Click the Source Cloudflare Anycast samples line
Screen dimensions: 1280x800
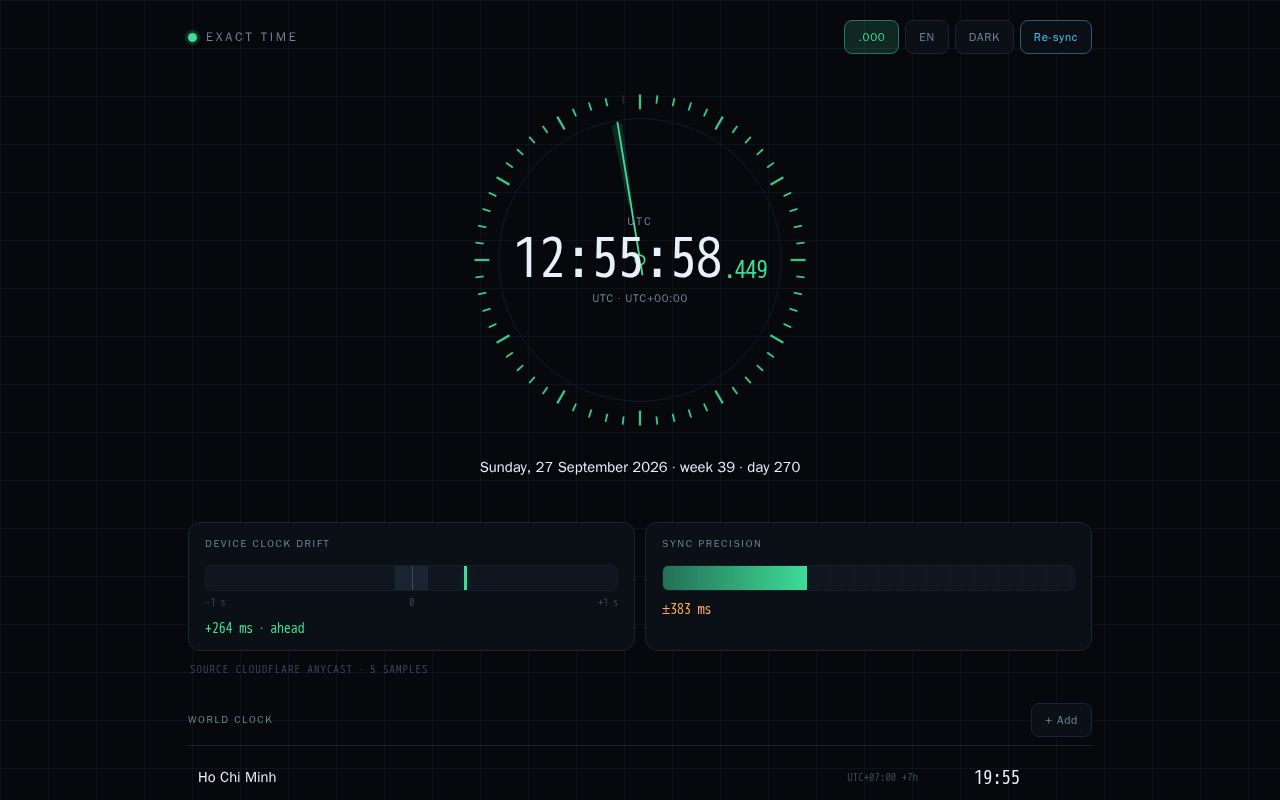[309, 669]
